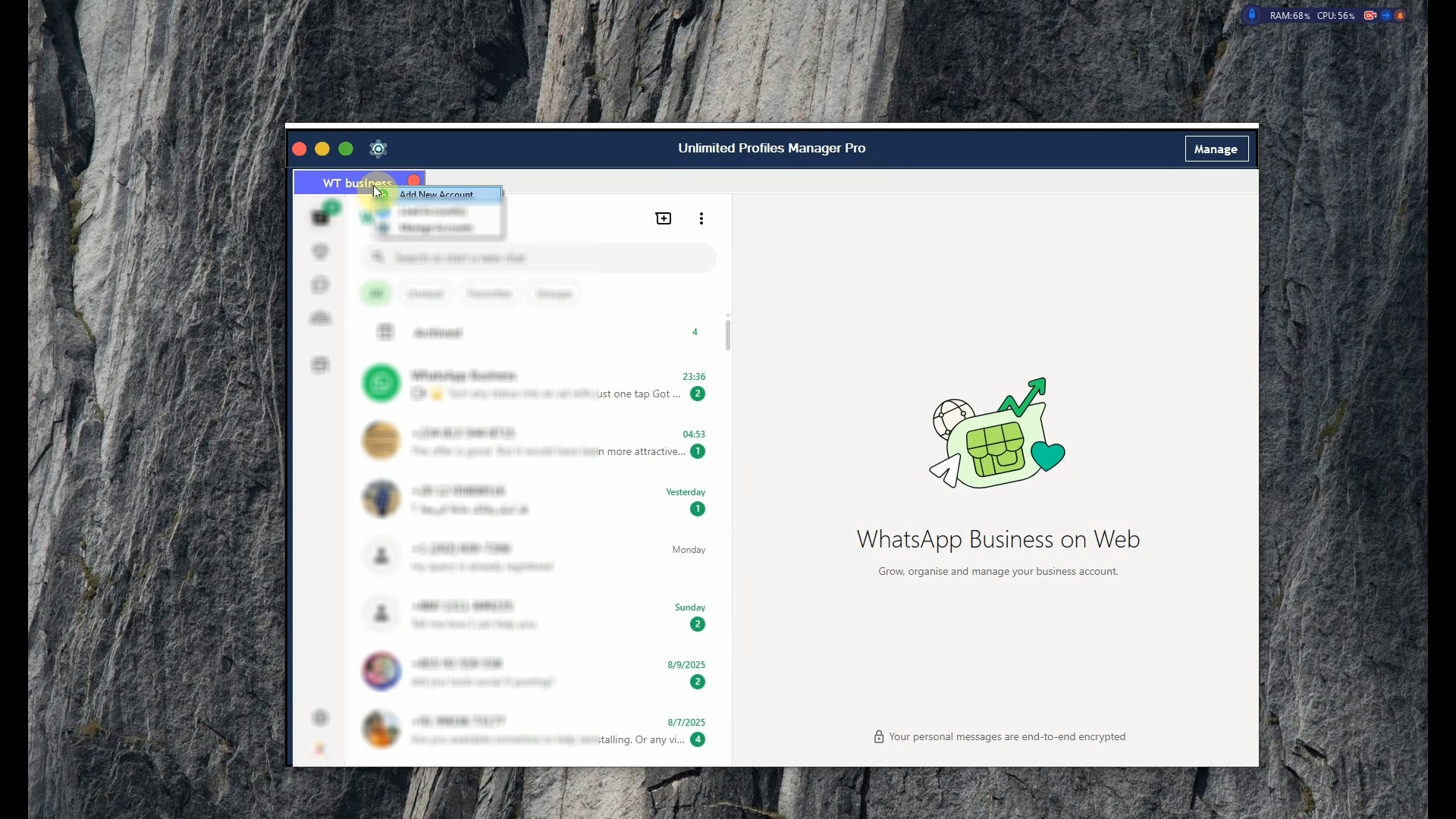Select the green All filter chip

click(376, 293)
